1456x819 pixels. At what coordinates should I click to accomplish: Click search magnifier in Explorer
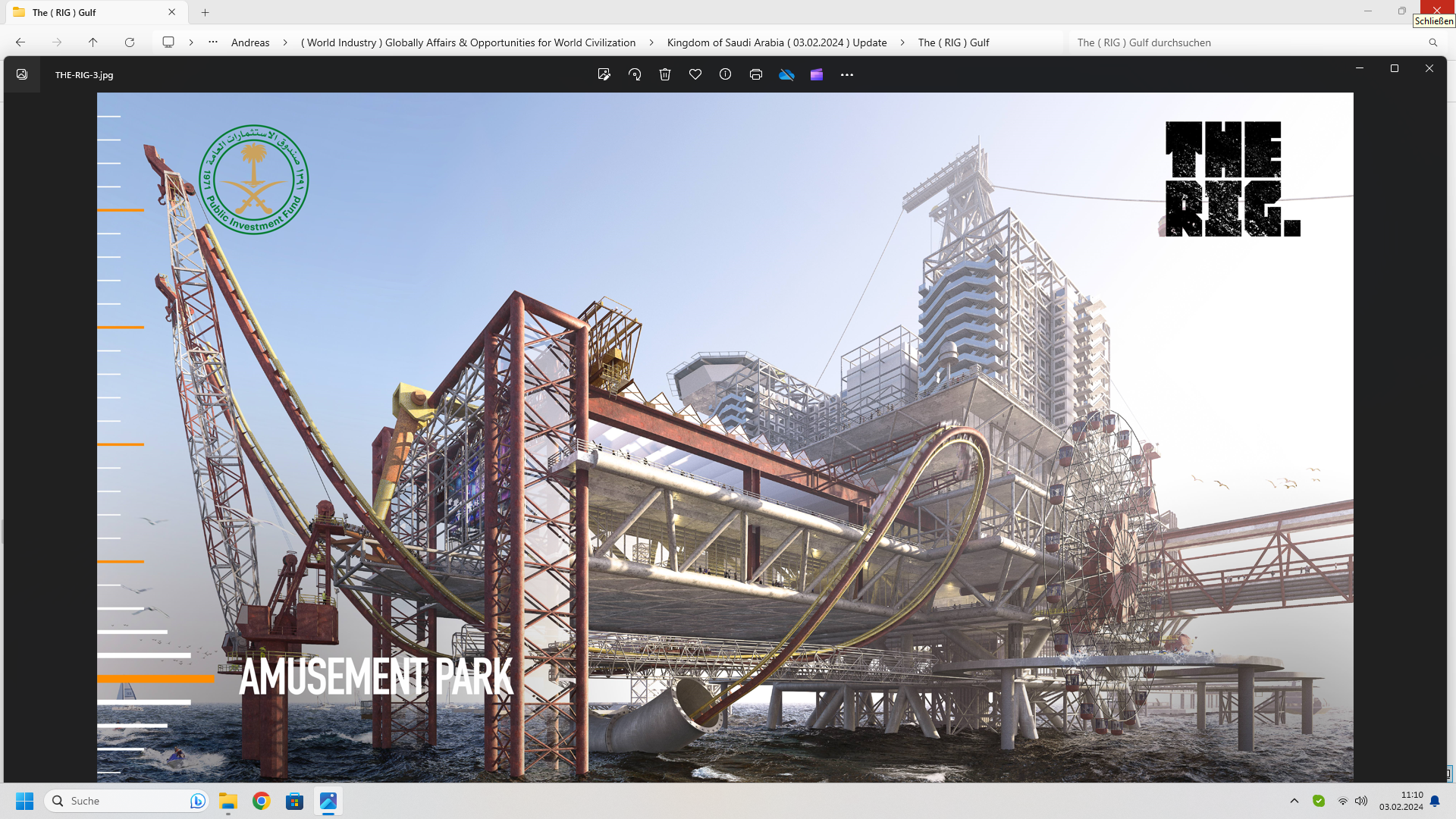[1432, 42]
